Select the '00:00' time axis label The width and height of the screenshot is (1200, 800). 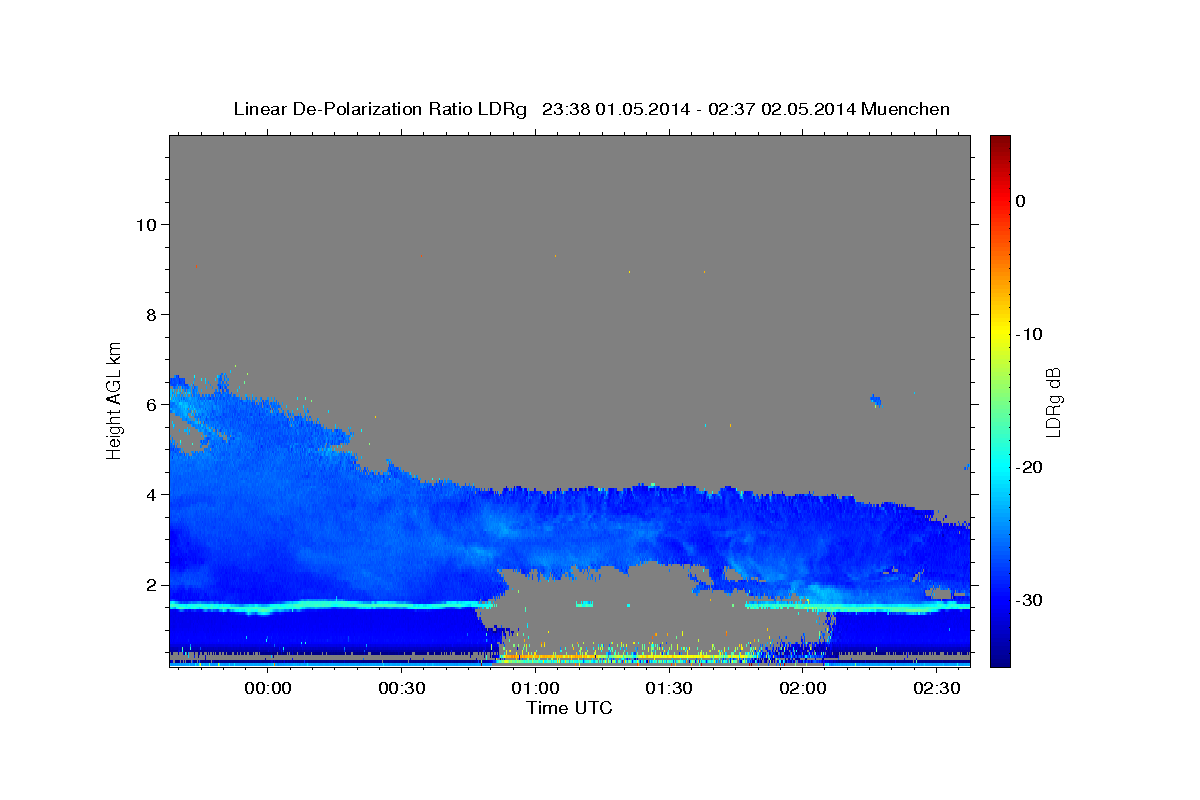(x=268, y=689)
